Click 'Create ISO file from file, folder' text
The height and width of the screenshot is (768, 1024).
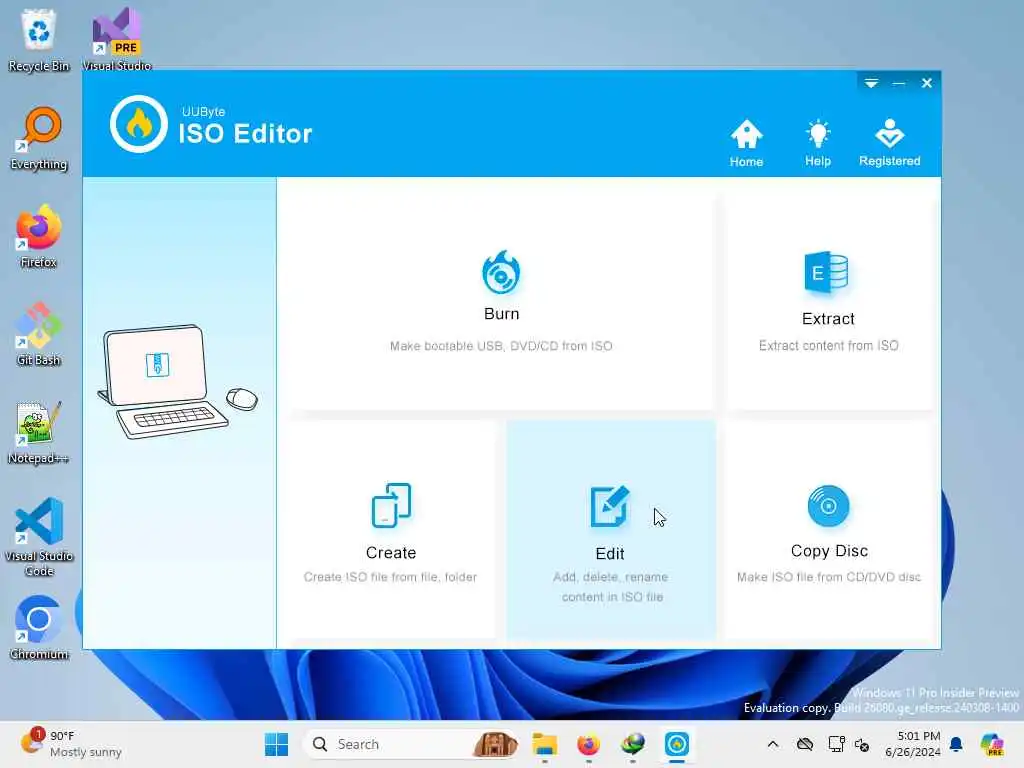[x=391, y=577]
